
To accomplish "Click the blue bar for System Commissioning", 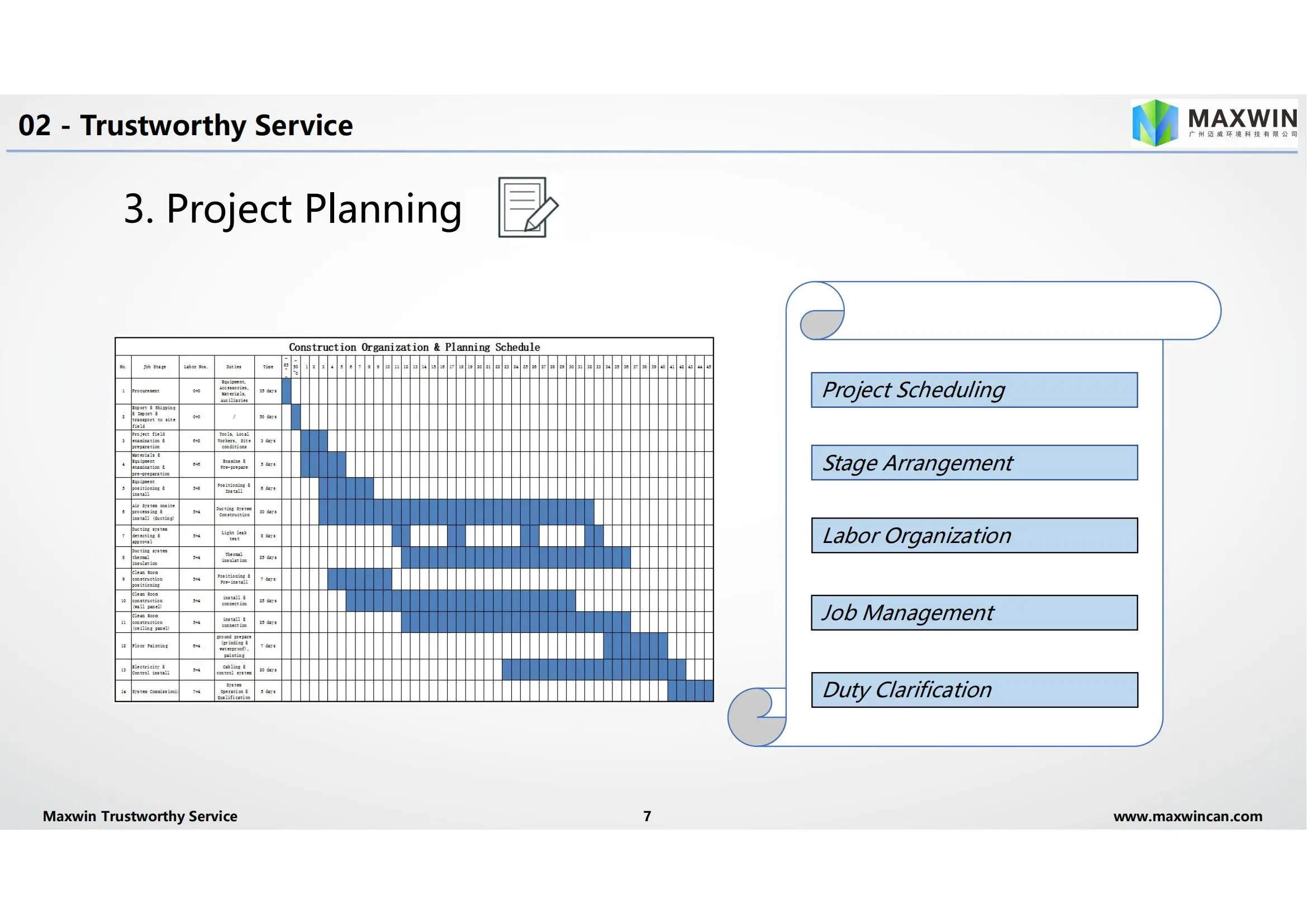I will pos(691,690).
